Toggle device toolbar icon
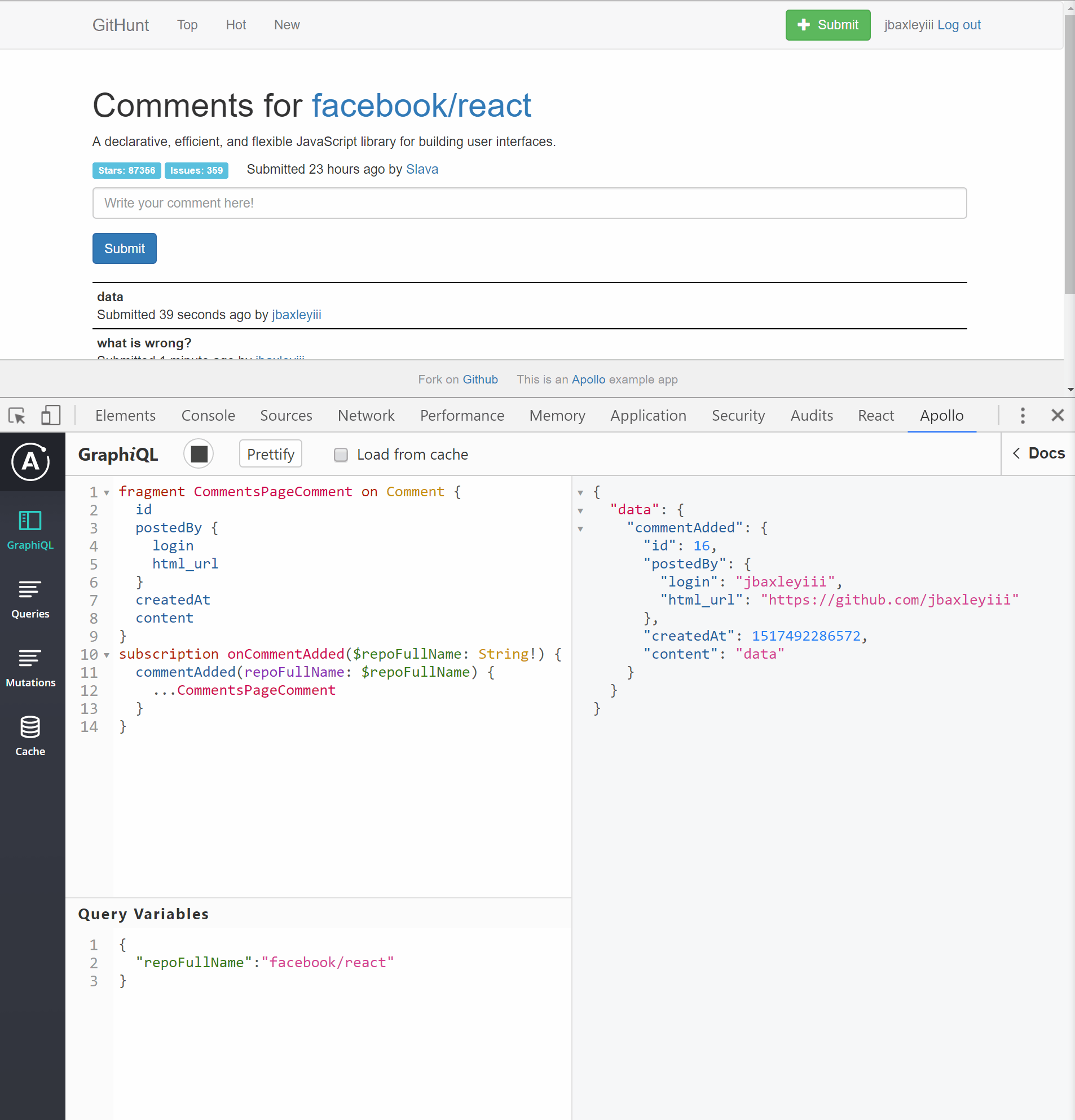1075x1120 pixels. pos(50,416)
